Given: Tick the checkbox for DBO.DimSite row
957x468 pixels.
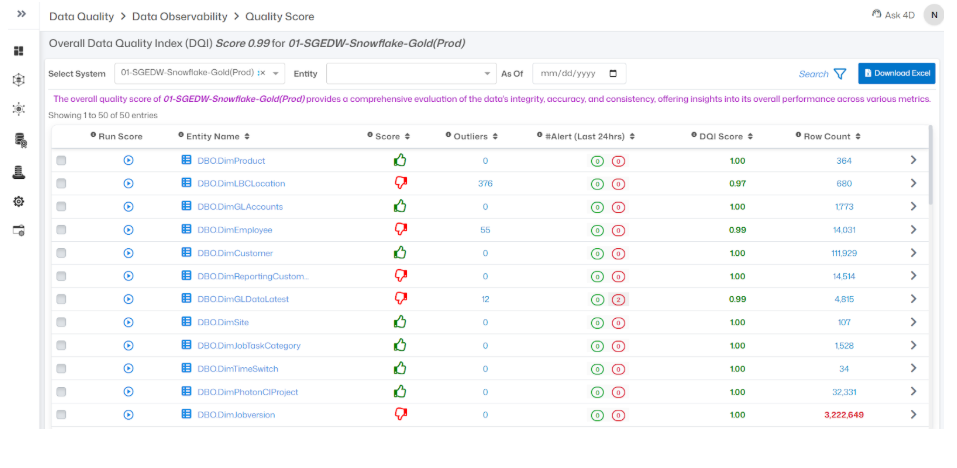Looking at the screenshot, I should click(x=61, y=322).
